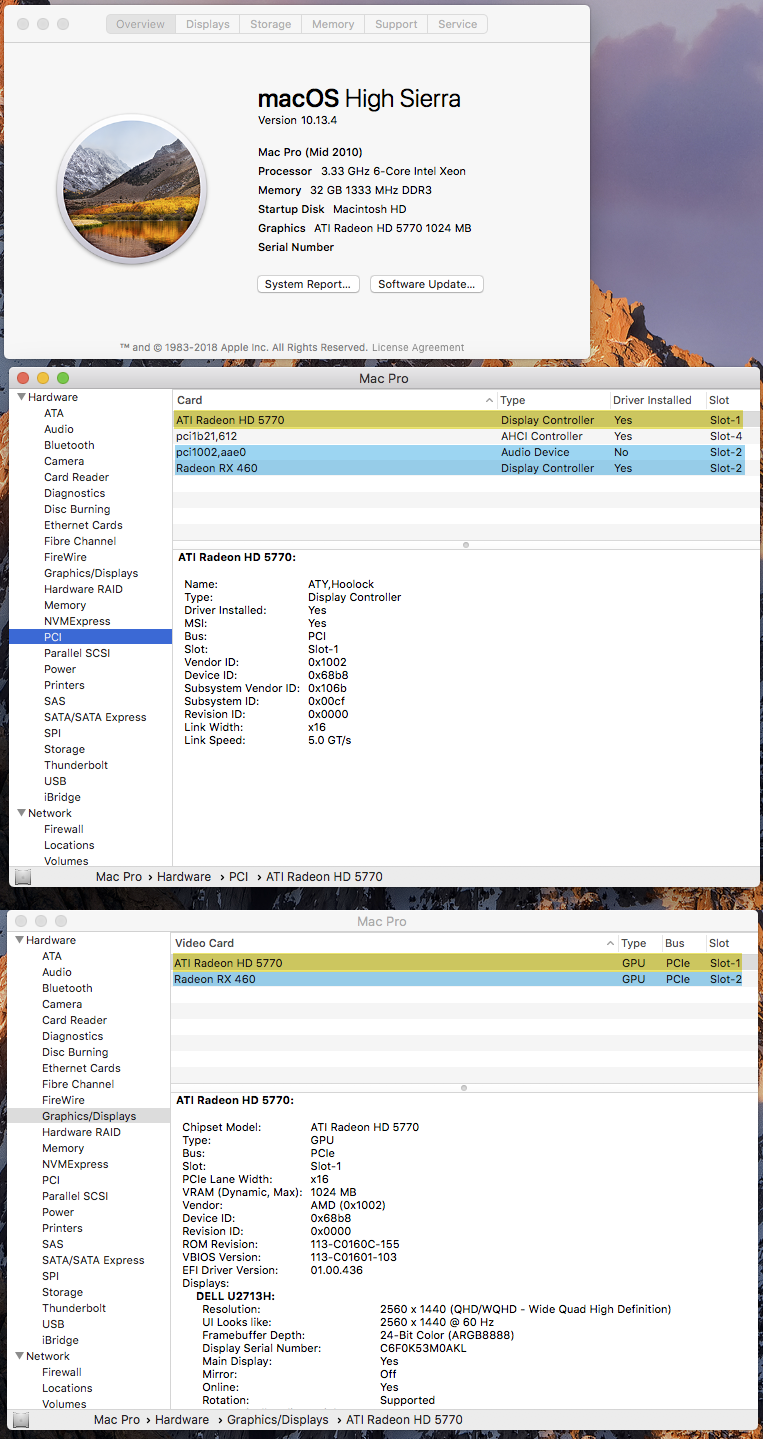Viewport: 763px width, 1439px height.
Task: Click the computer icon in PCI window path bar
Action: (23, 877)
